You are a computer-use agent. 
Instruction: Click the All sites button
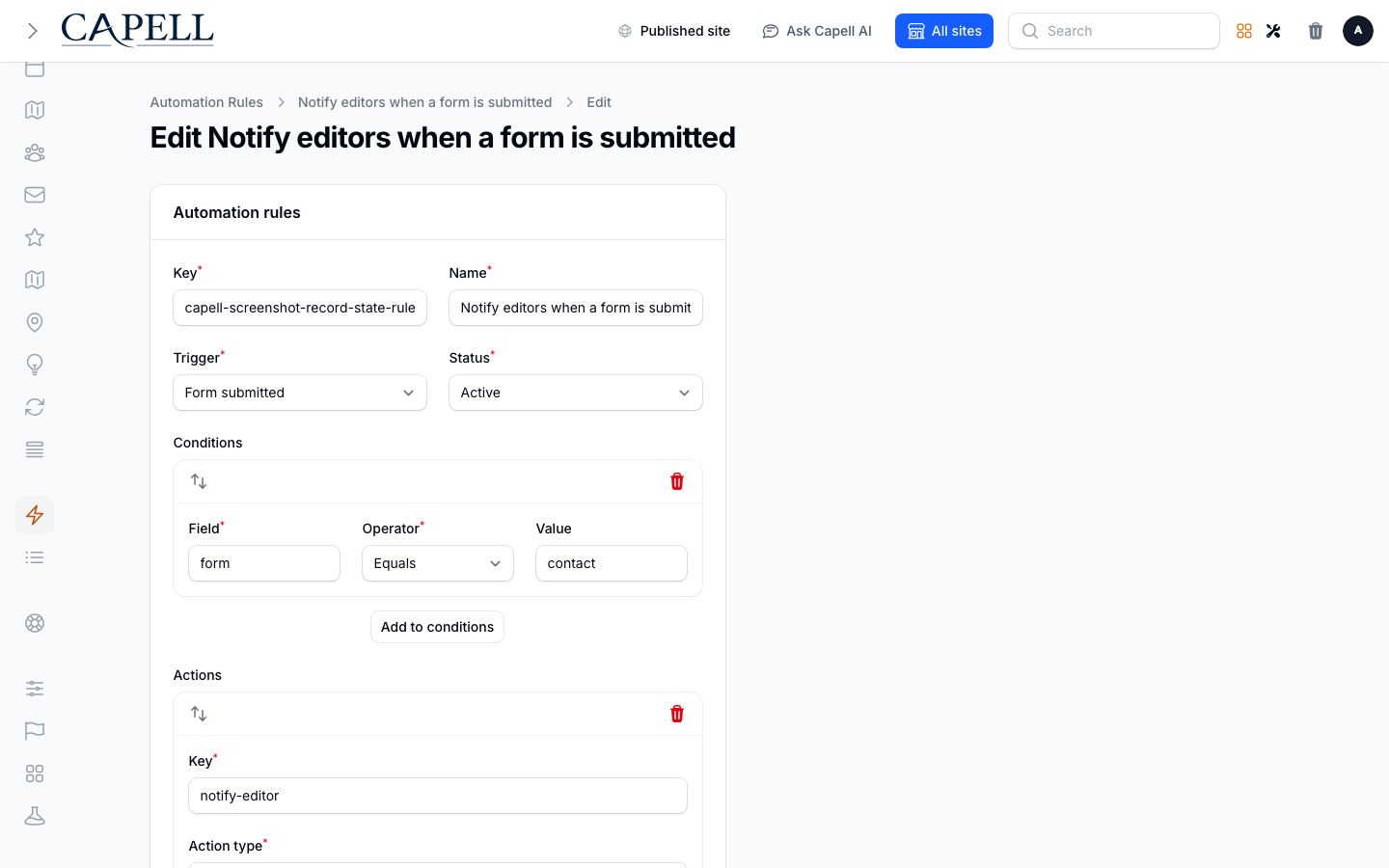pyautogui.click(x=944, y=31)
